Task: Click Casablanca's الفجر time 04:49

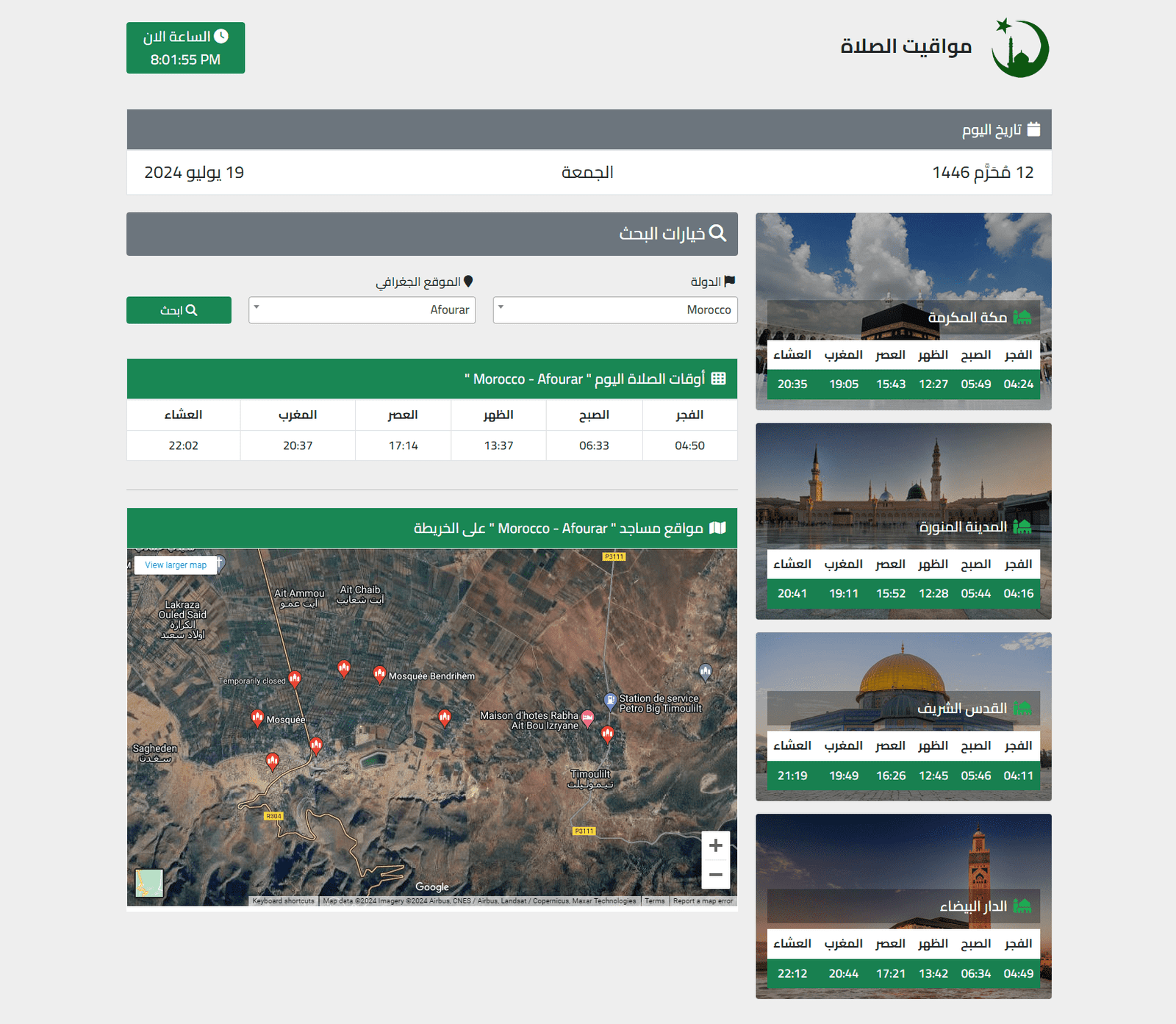Action: (x=1019, y=973)
